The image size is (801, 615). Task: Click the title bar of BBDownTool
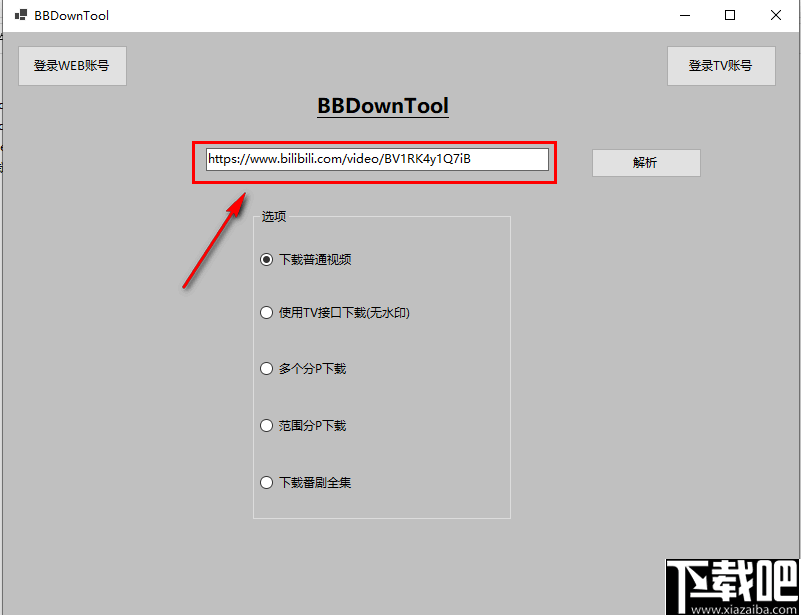click(400, 15)
